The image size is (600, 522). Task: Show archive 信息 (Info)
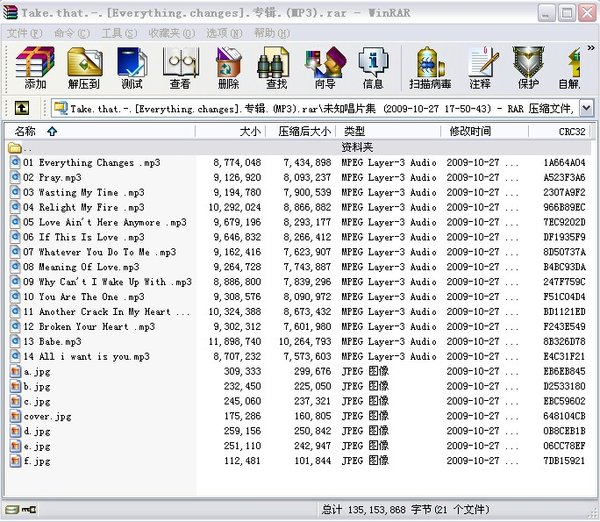[373, 68]
